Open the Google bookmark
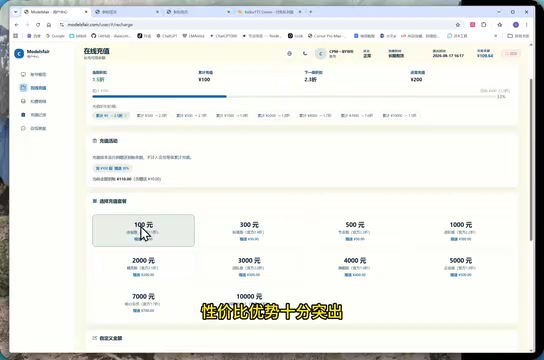The image size is (544, 360). point(55,36)
